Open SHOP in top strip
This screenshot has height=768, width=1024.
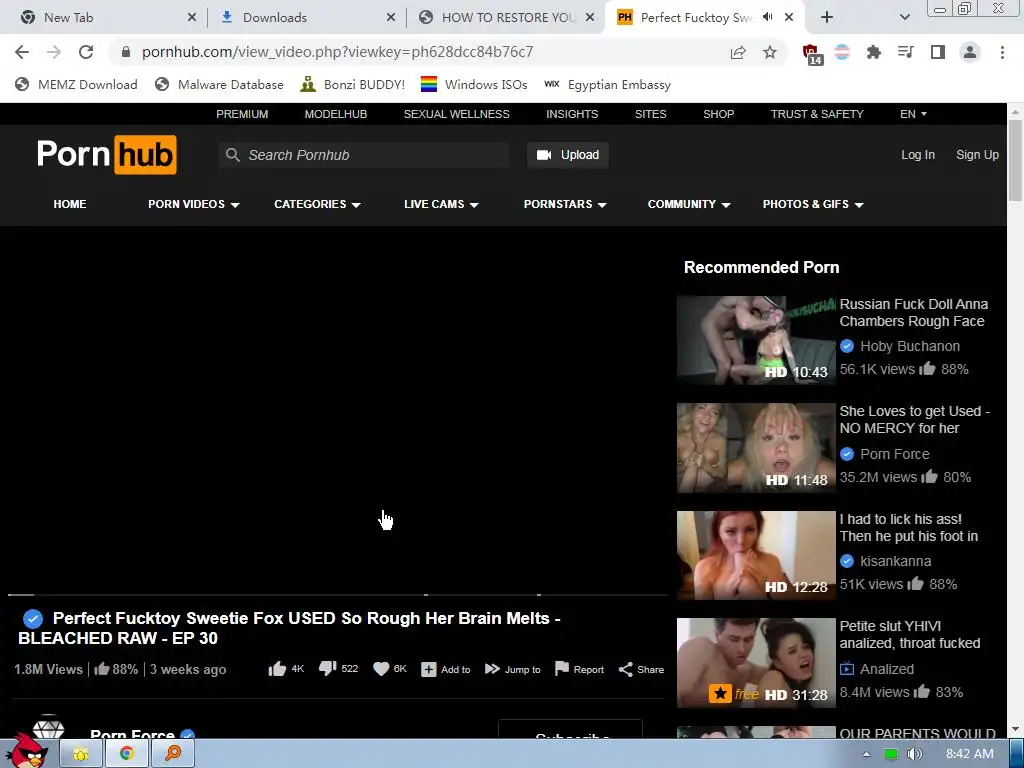point(718,114)
